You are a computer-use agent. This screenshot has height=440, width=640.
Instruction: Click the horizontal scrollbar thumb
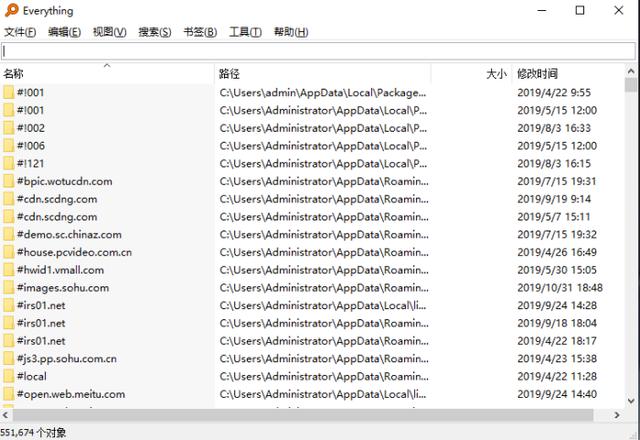(303, 415)
